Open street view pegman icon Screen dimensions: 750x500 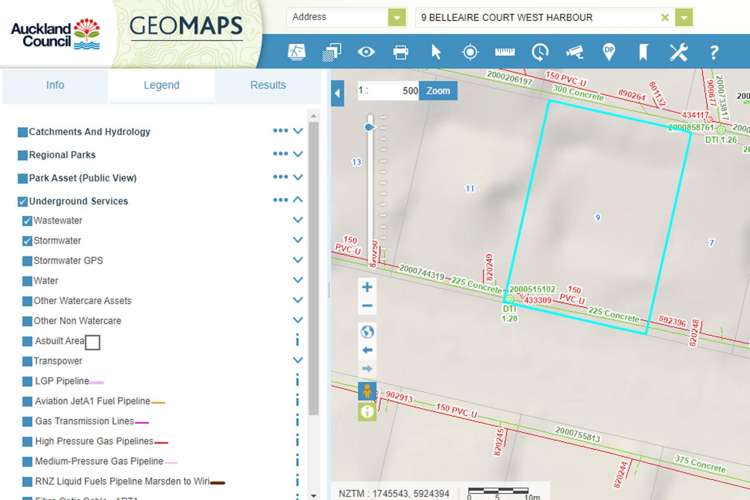pos(367,390)
